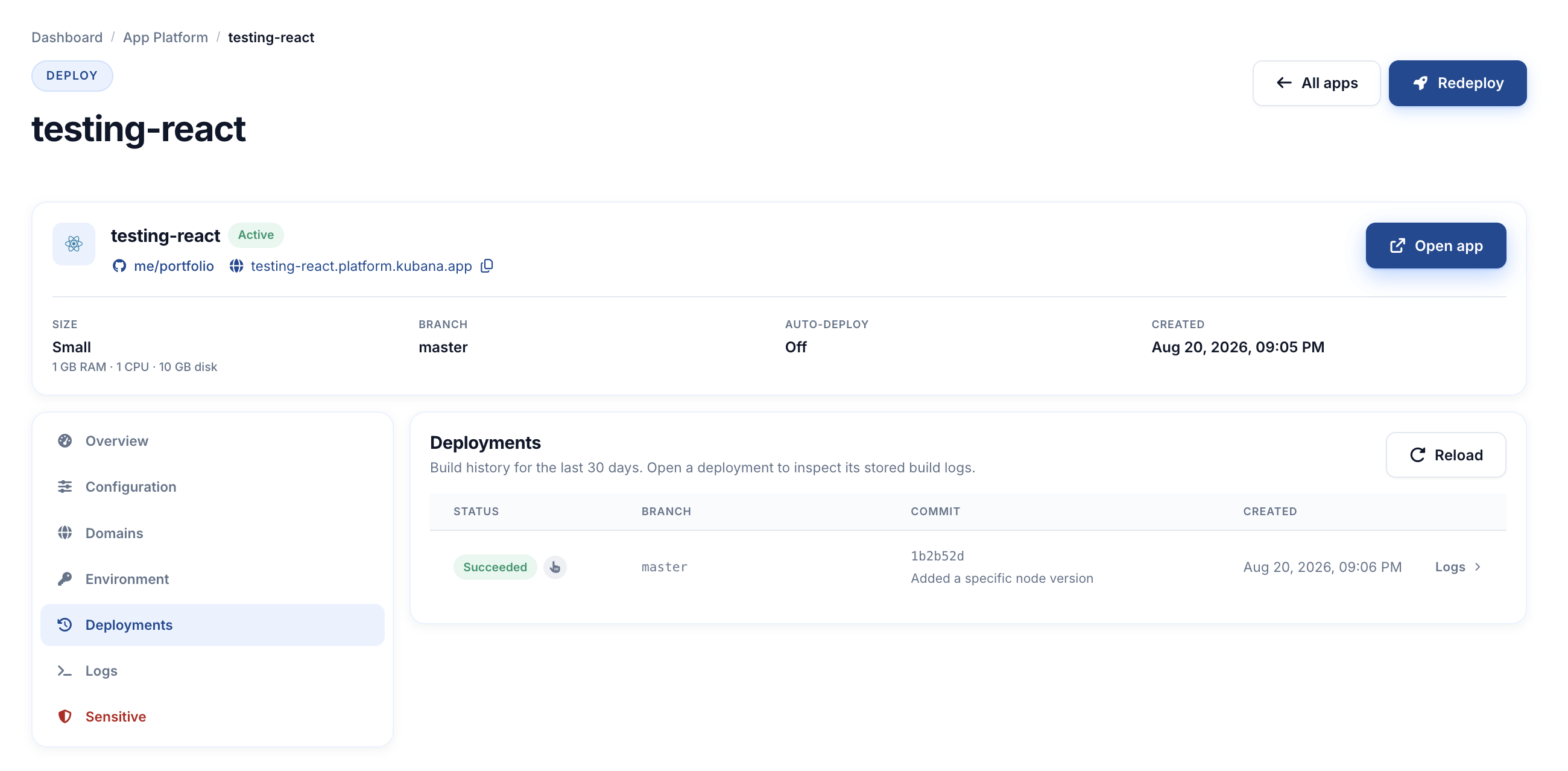
Task: Go back to All apps
Action: (1316, 83)
